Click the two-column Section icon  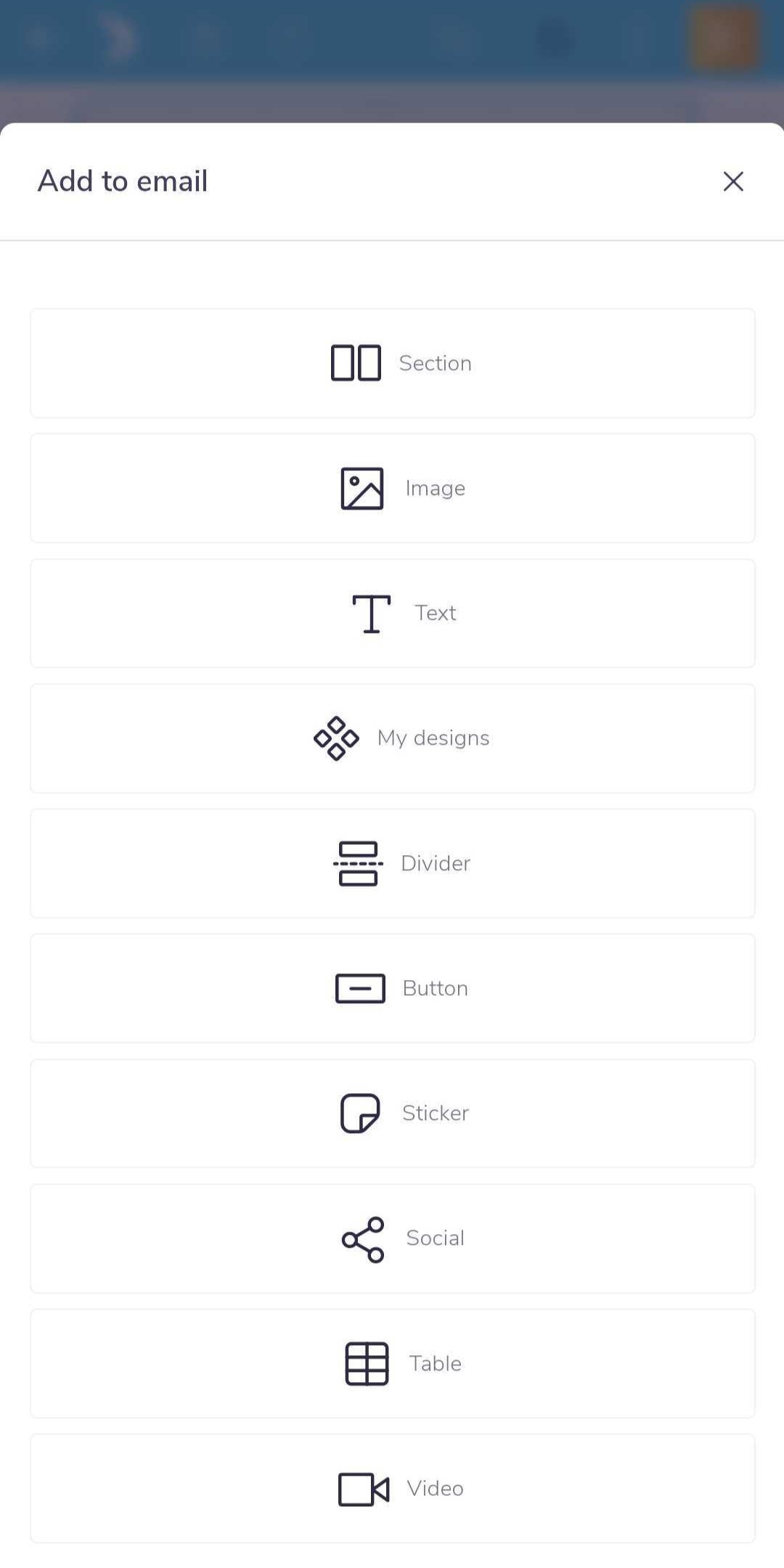tap(356, 363)
